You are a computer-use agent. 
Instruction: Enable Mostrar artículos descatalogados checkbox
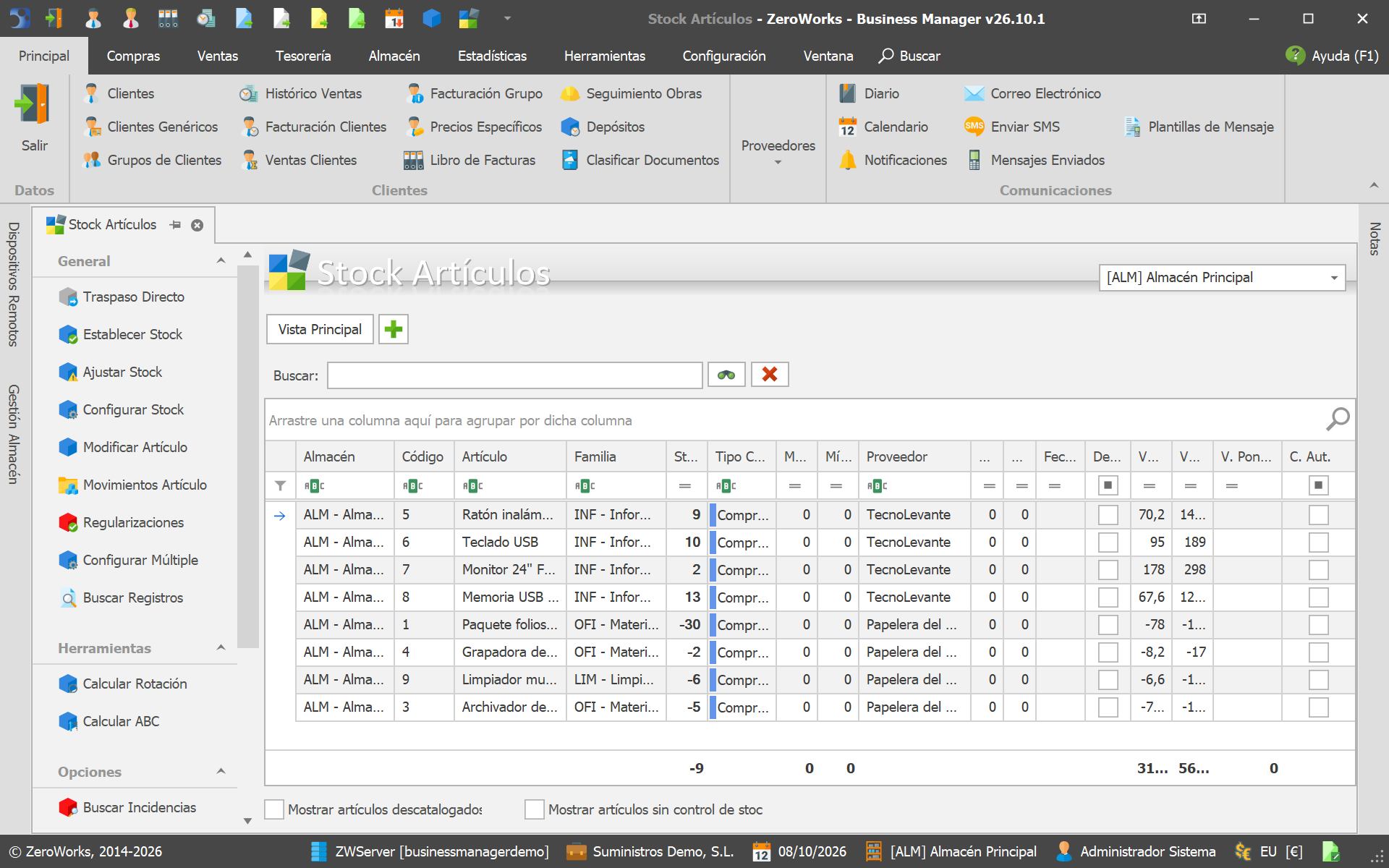point(274,809)
